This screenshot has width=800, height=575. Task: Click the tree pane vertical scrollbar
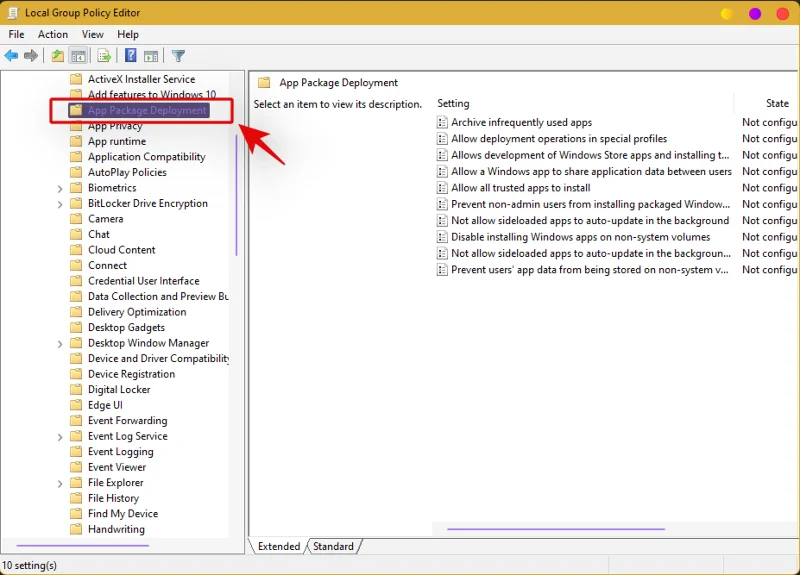(x=236, y=195)
